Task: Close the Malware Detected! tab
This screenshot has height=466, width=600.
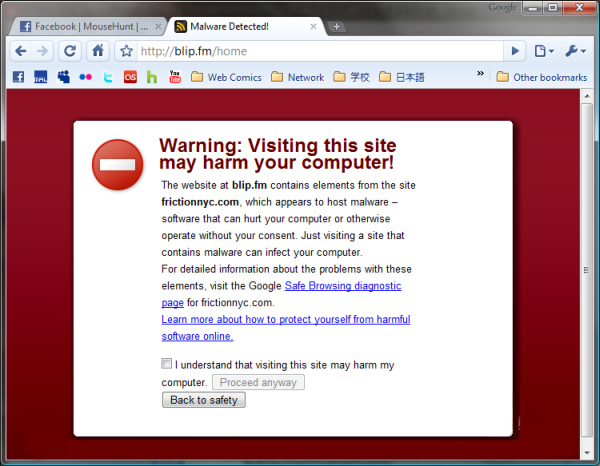Action: click(x=313, y=27)
